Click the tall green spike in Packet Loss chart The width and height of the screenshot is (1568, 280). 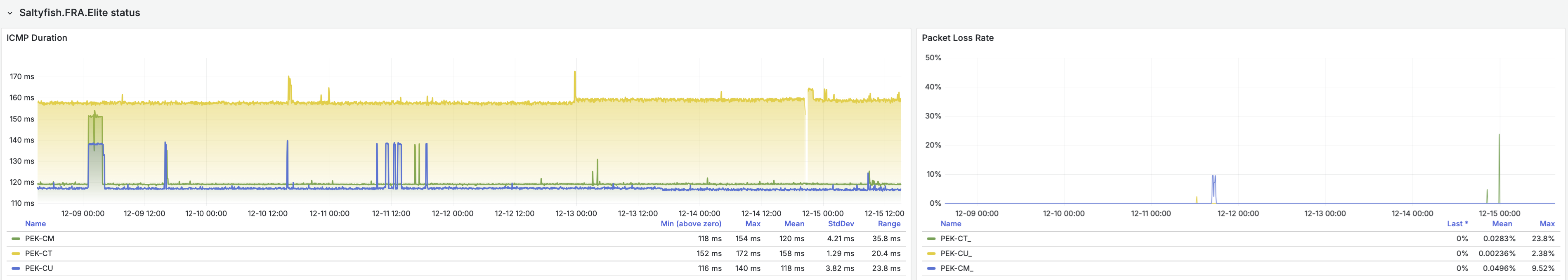[1499, 164]
